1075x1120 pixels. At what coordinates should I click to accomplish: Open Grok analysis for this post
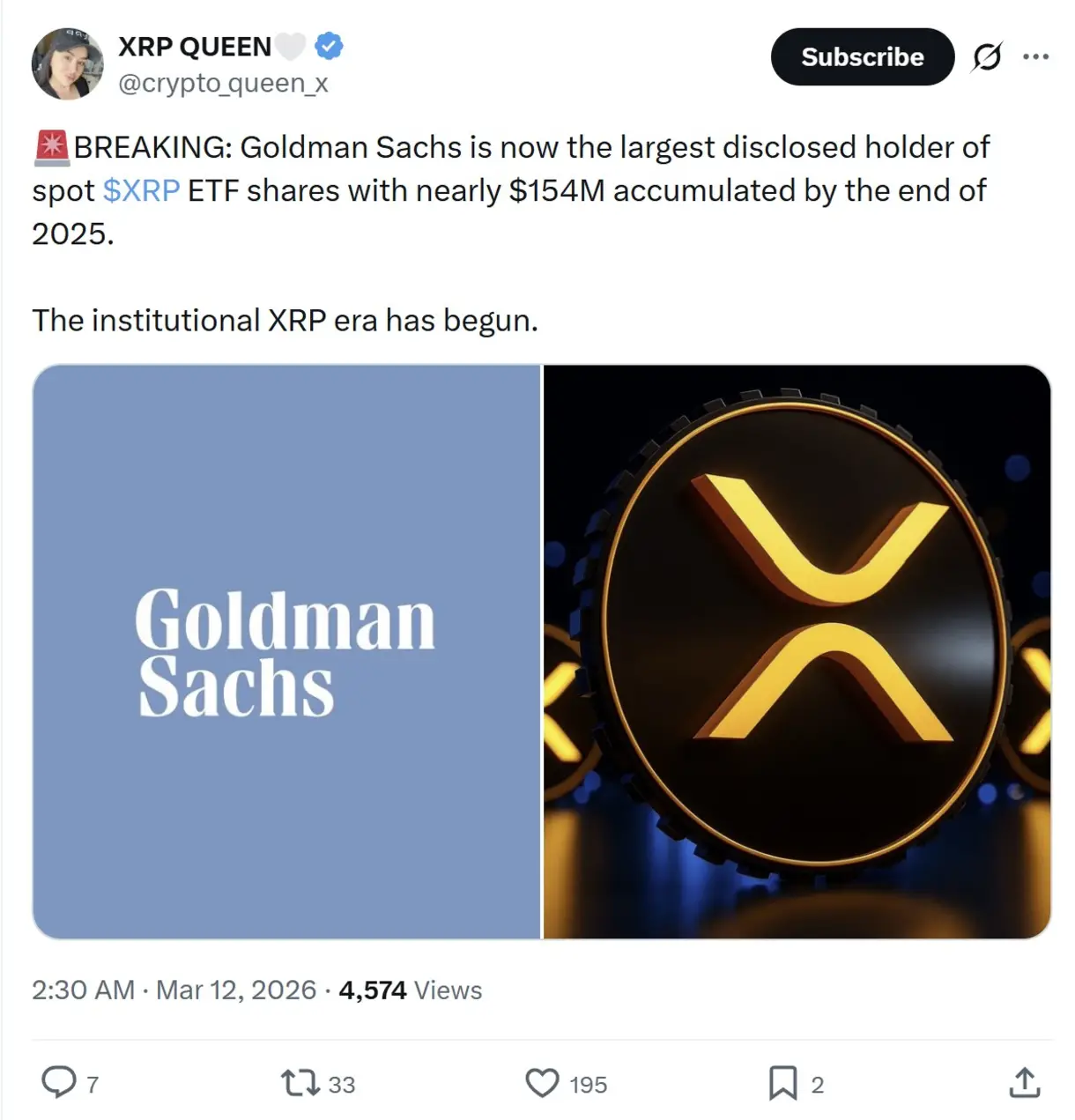tap(989, 55)
